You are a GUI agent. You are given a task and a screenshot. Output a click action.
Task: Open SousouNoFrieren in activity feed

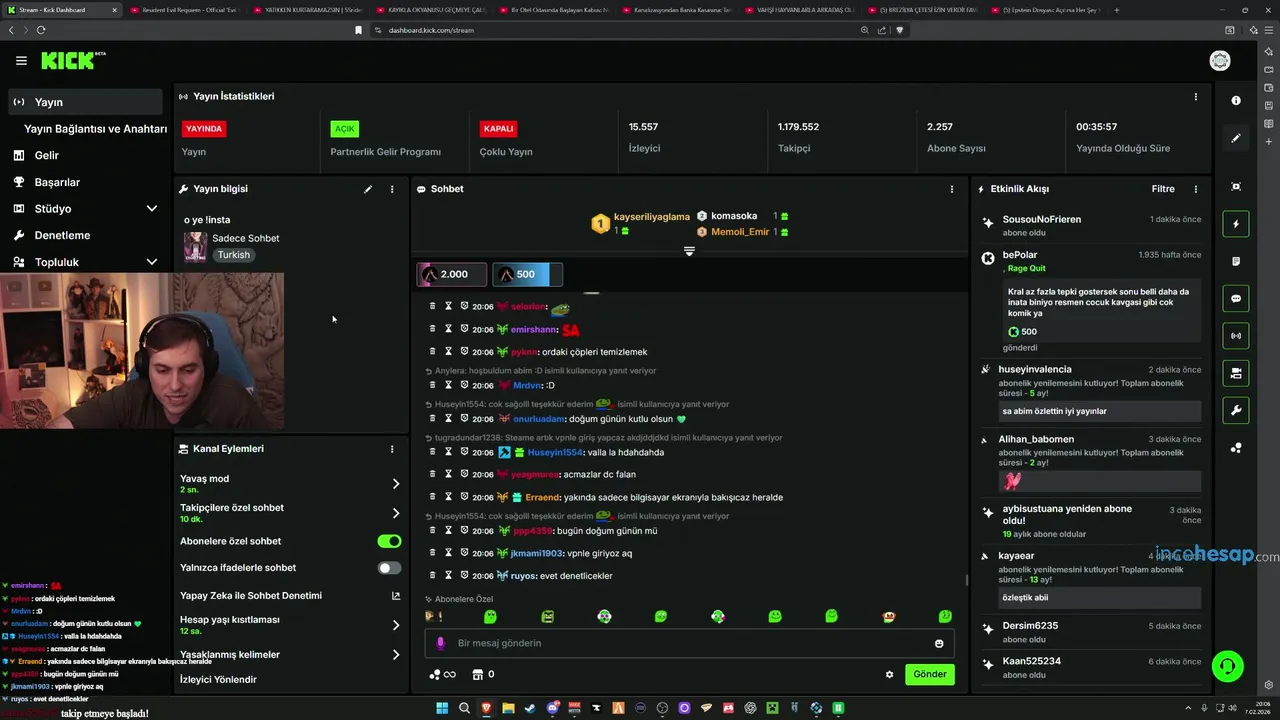(x=1041, y=219)
